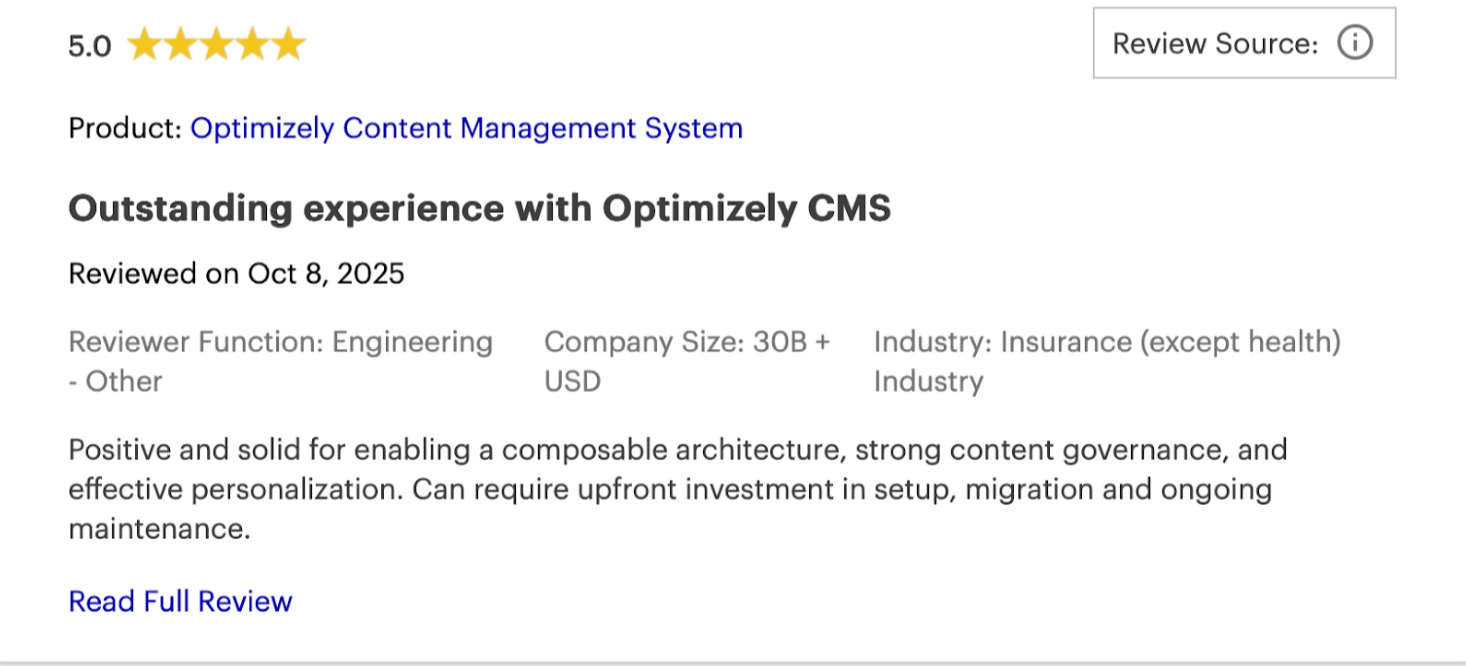1466x666 pixels.
Task: Click the grey divider line below the review
Action: [x=733, y=662]
